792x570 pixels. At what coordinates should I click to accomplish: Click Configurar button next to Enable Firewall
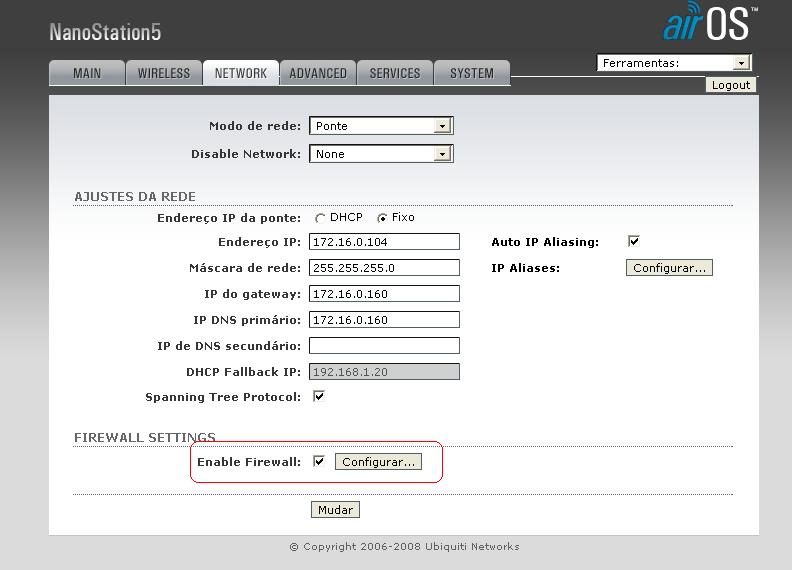point(378,462)
